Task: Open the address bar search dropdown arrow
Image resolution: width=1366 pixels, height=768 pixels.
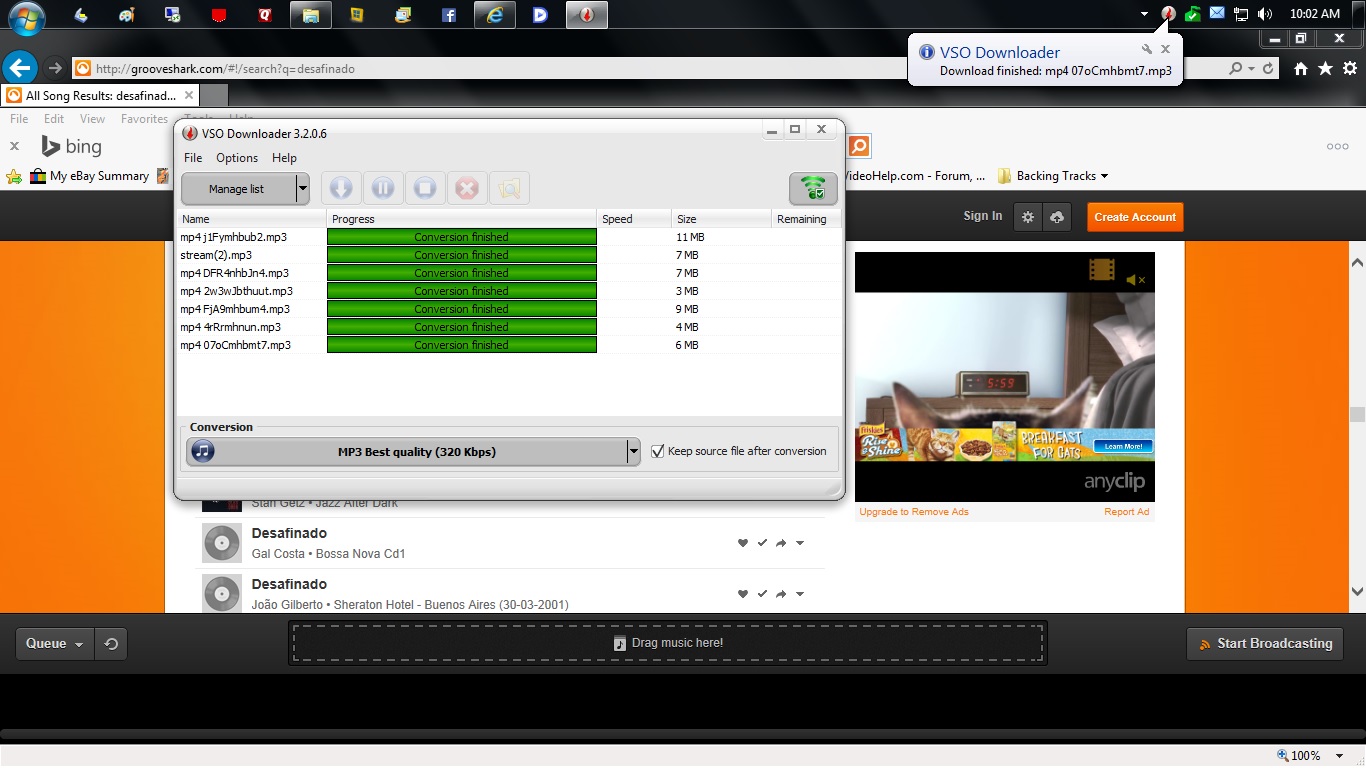Action: (x=1250, y=68)
